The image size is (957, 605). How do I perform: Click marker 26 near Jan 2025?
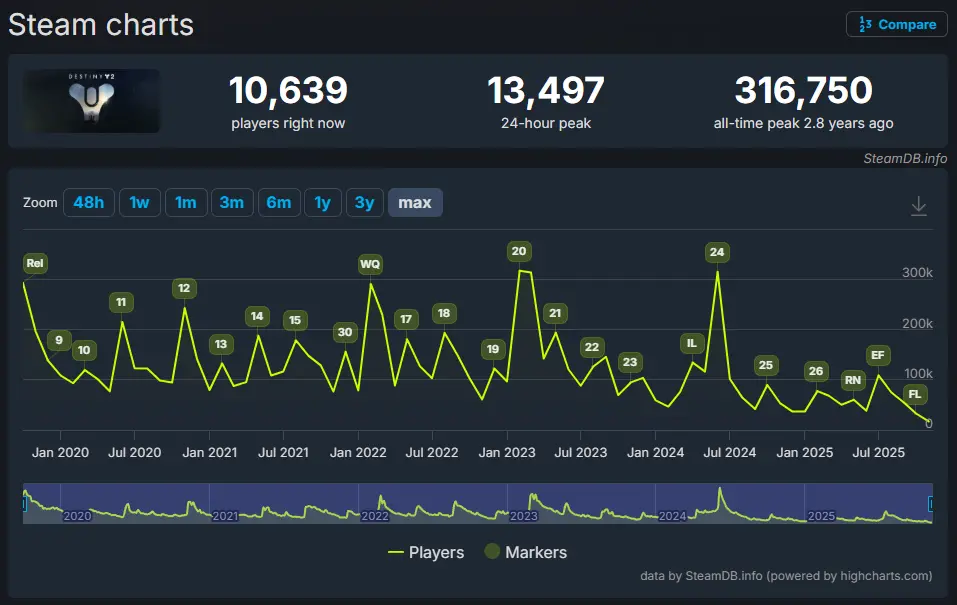[x=816, y=371]
